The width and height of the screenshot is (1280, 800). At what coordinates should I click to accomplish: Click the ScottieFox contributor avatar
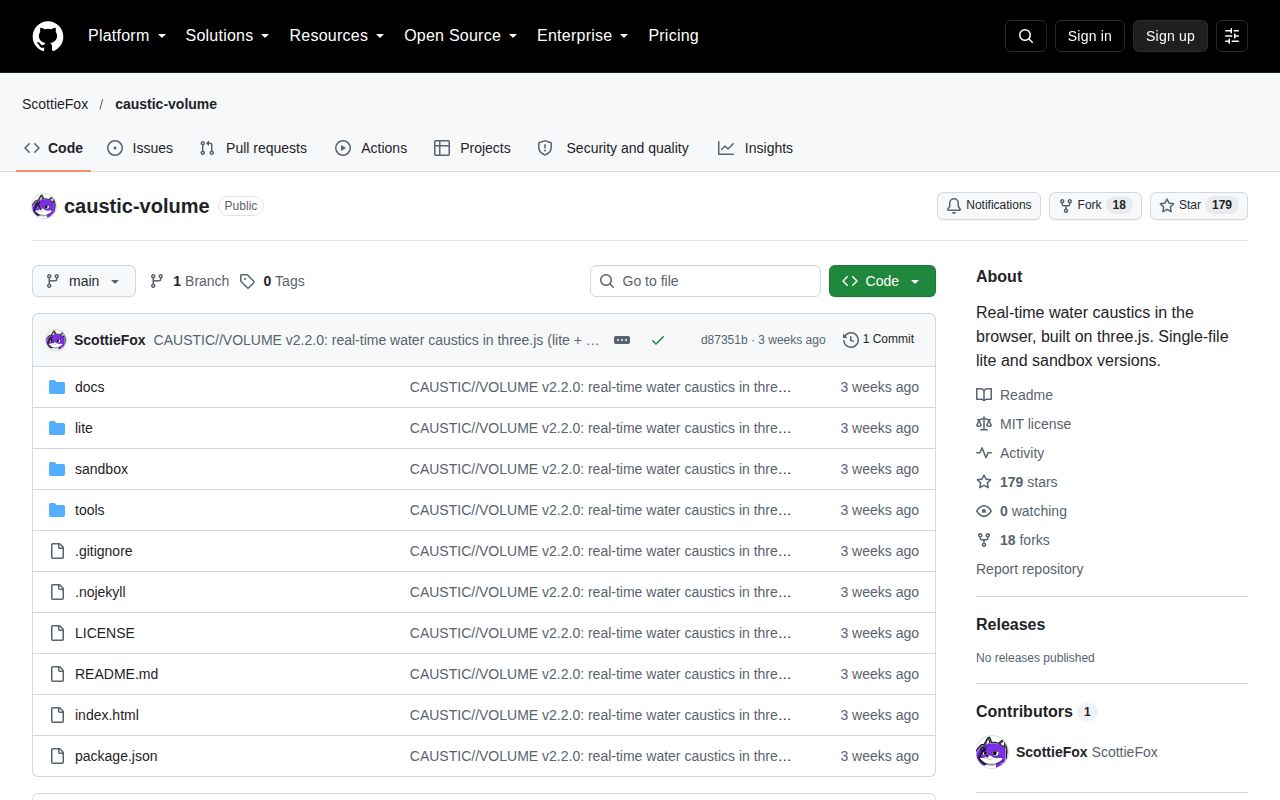[x=992, y=752]
